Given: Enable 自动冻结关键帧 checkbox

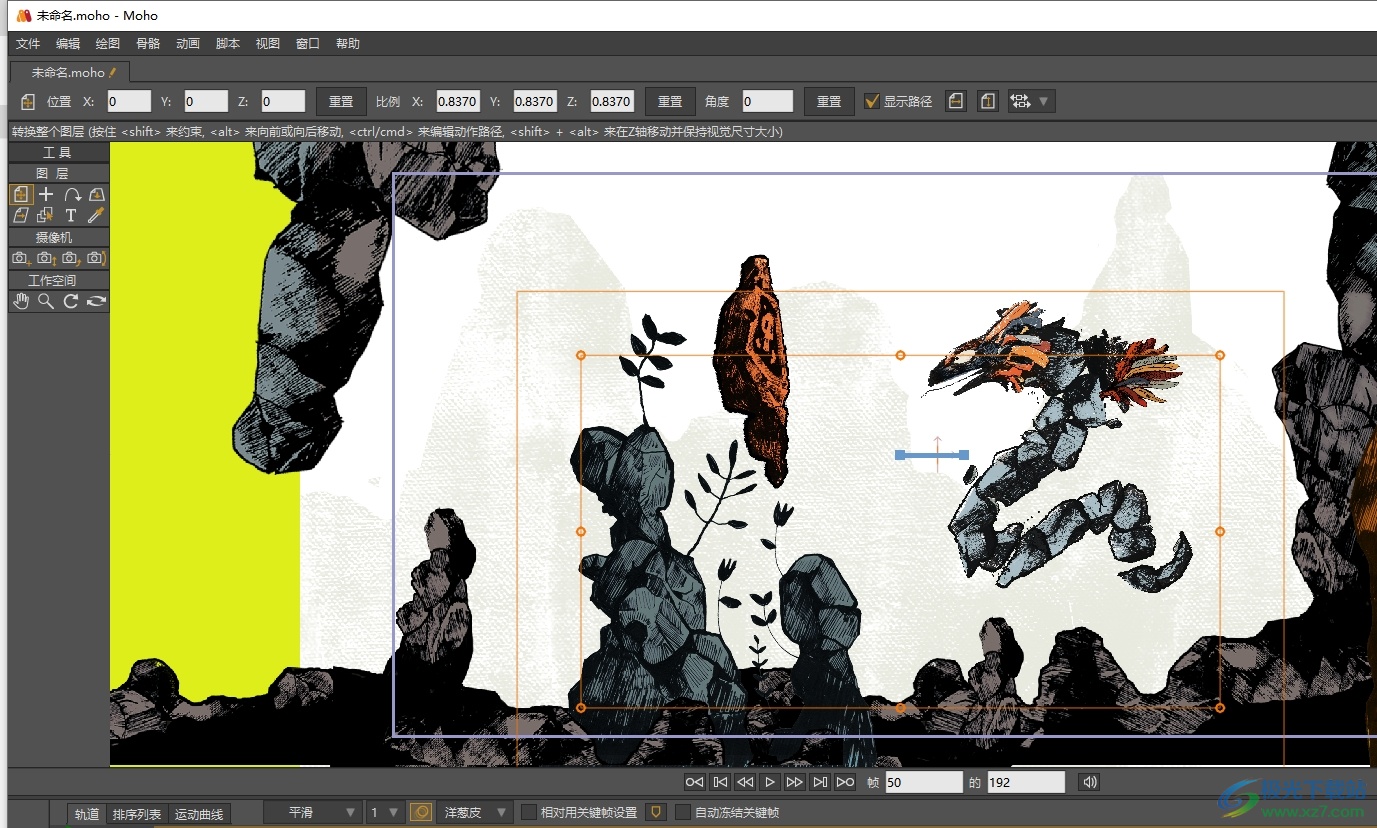Looking at the screenshot, I should click(683, 812).
